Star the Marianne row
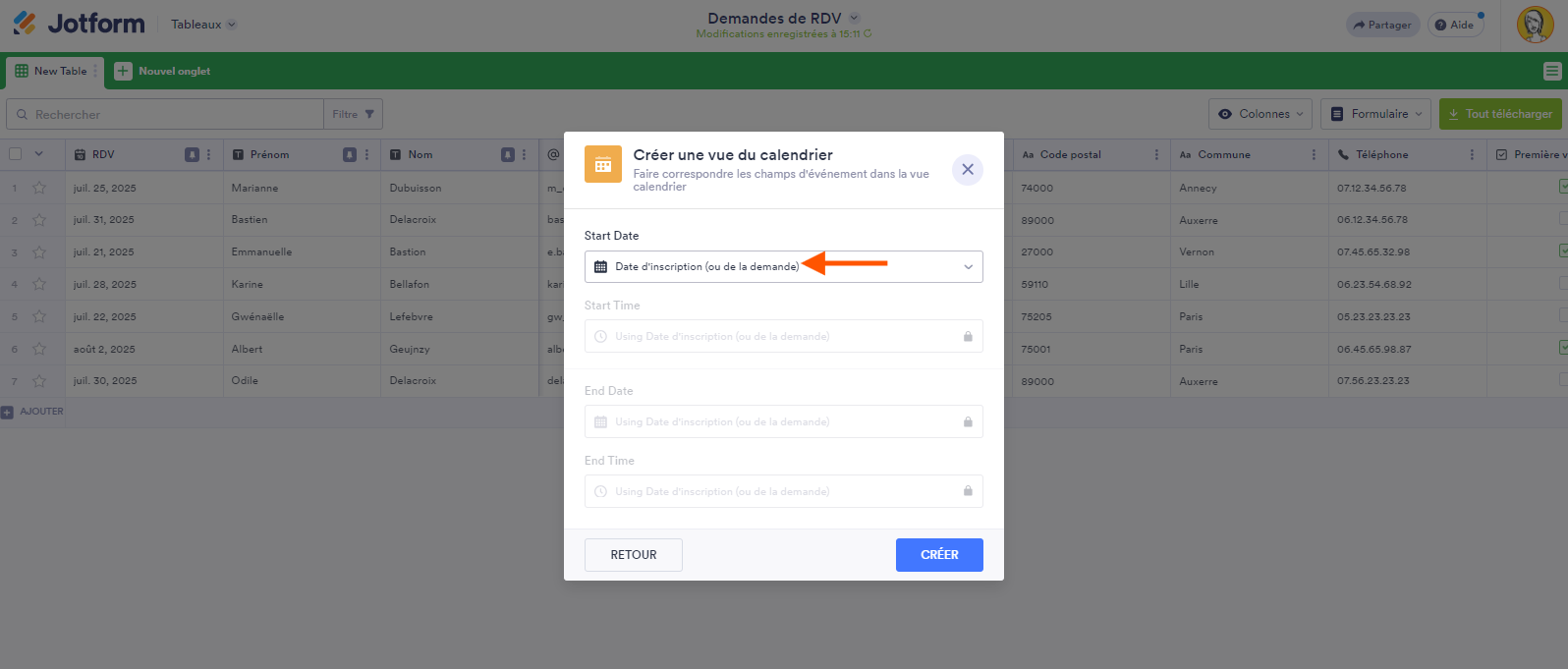1568x669 pixels. pos(39,188)
